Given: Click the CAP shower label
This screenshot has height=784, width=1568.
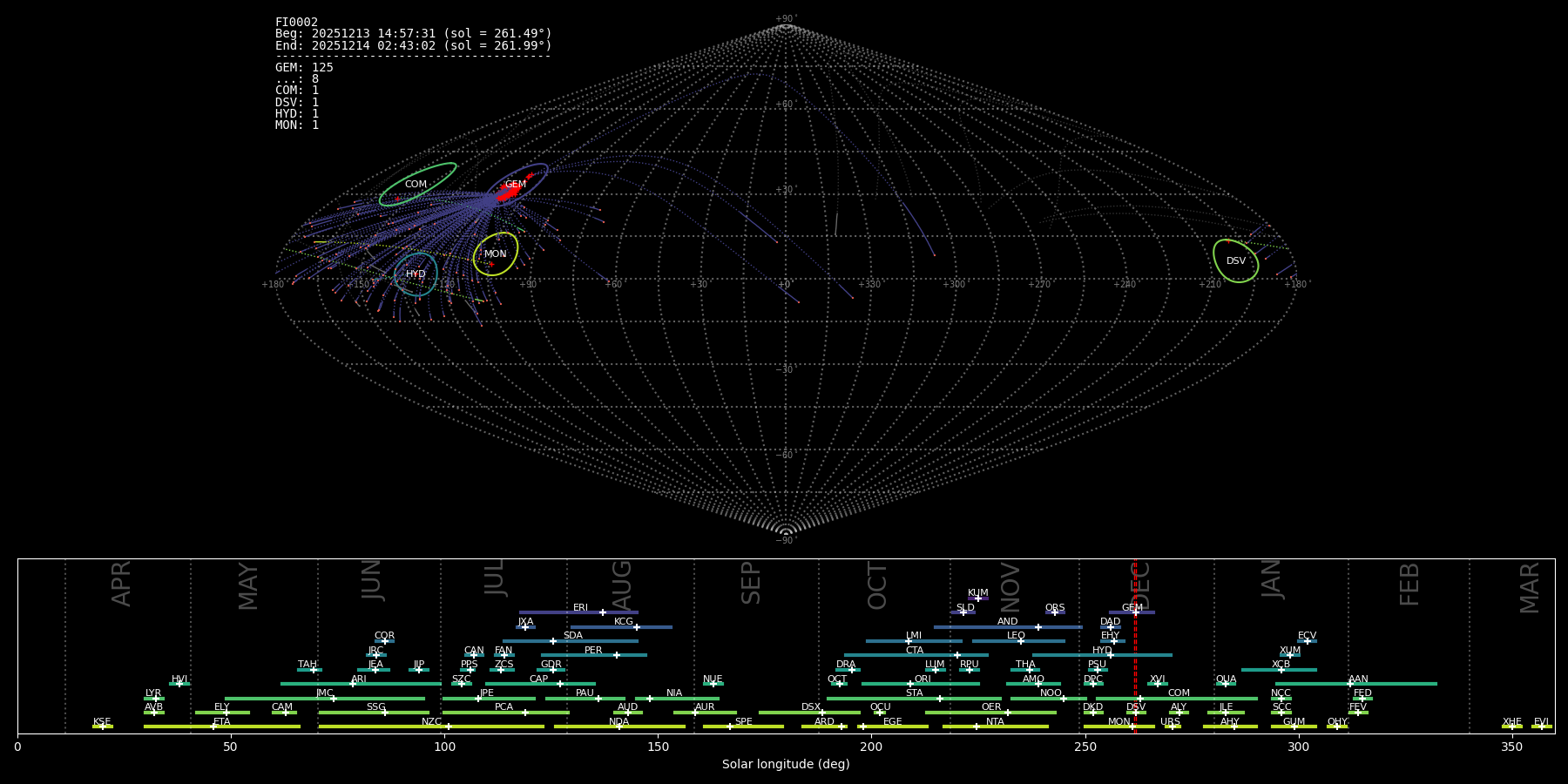Looking at the screenshot, I should click(x=539, y=679).
